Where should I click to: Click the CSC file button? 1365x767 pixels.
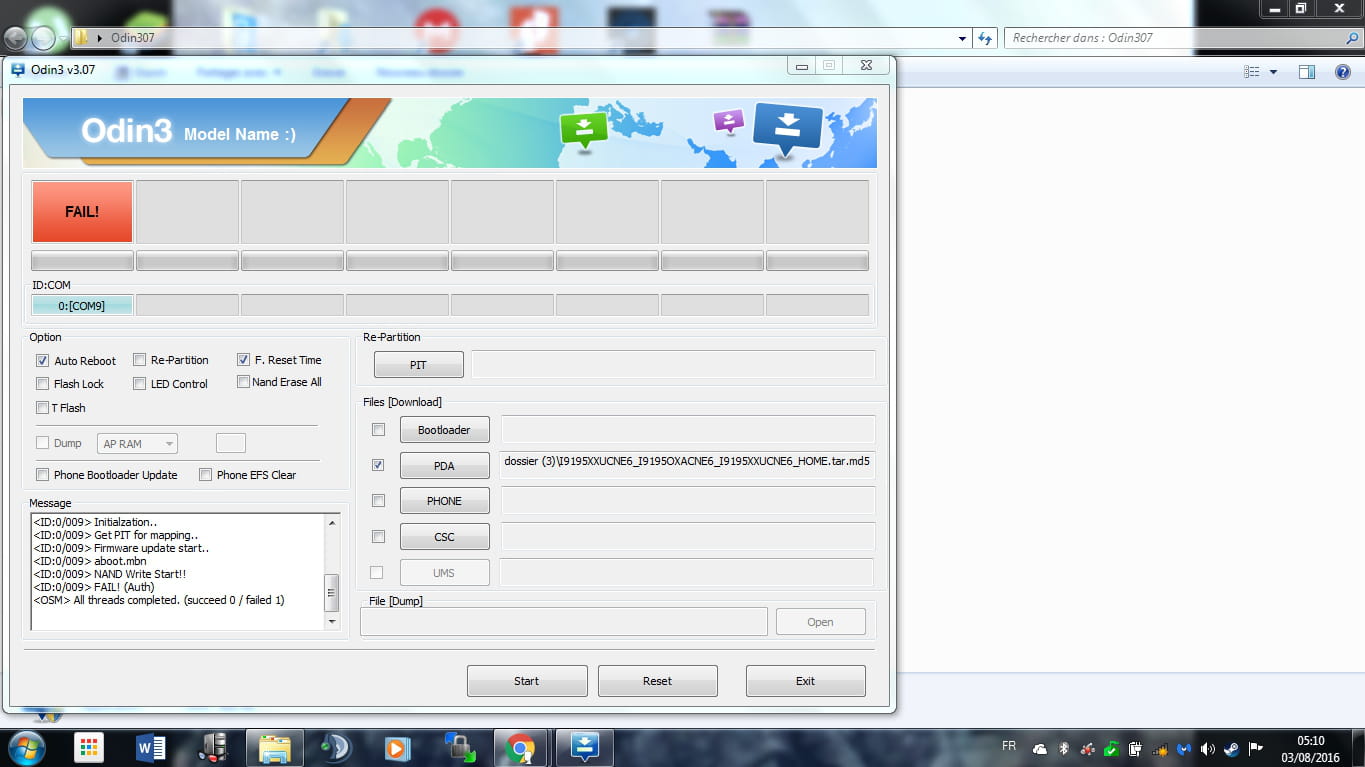click(x=445, y=537)
